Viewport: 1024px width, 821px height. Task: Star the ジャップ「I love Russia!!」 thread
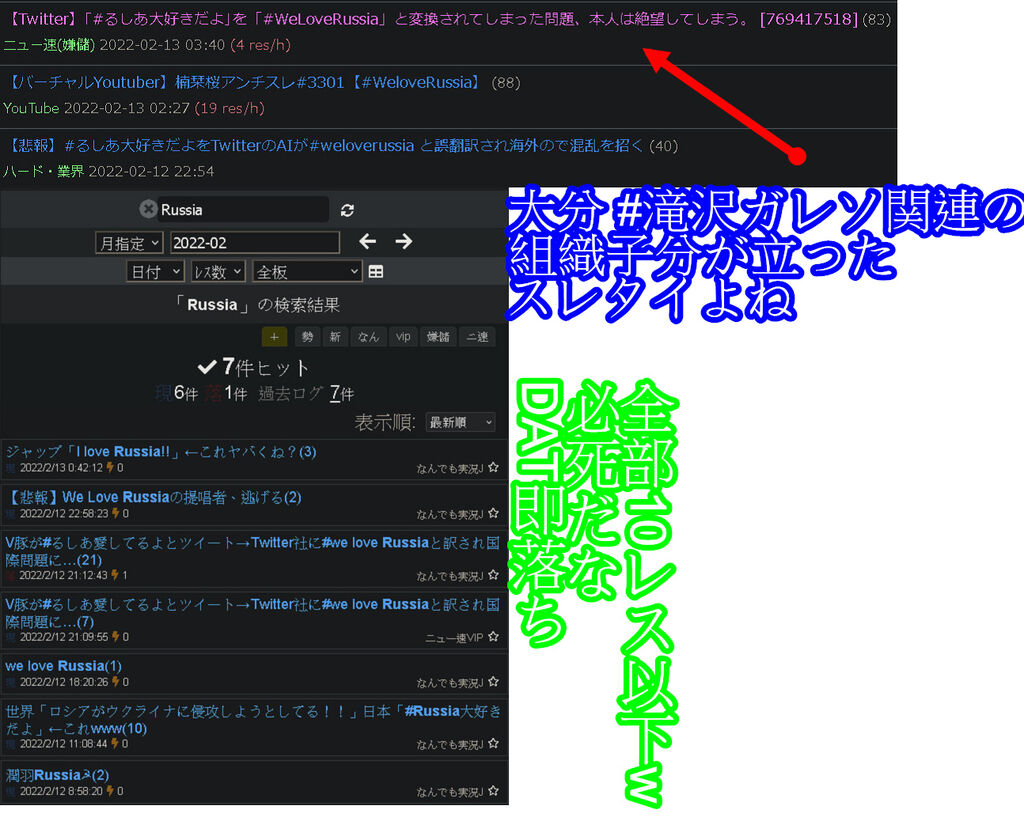pos(494,467)
